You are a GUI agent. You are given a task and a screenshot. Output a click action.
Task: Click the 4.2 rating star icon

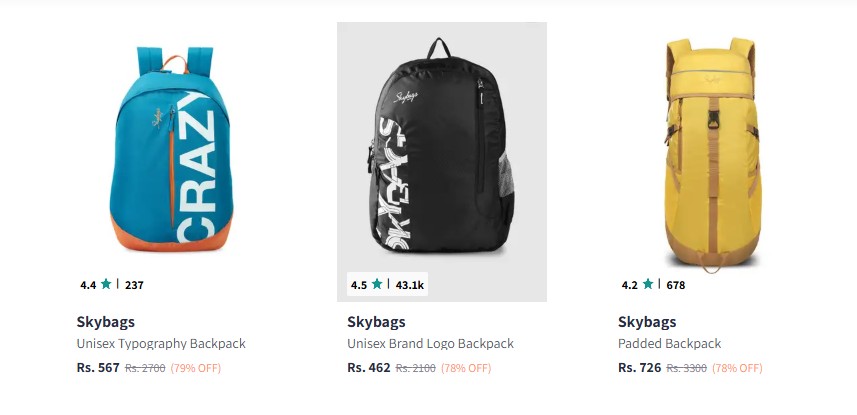click(648, 284)
